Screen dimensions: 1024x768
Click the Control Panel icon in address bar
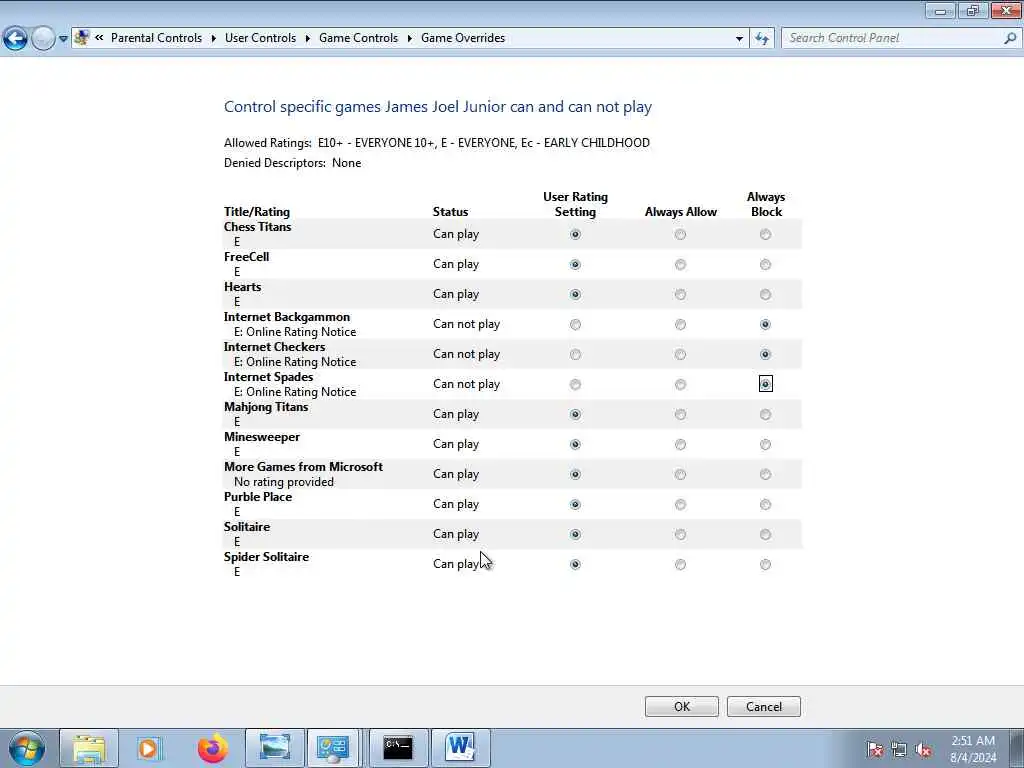tap(82, 38)
